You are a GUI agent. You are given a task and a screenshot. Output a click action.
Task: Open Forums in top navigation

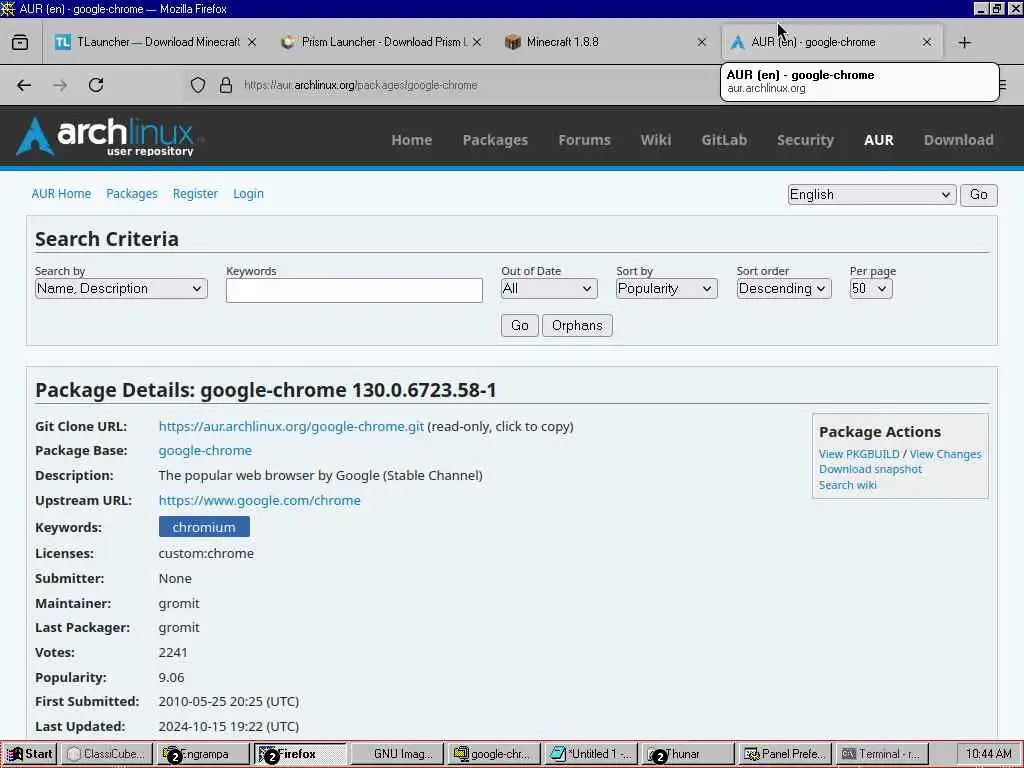coord(584,140)
